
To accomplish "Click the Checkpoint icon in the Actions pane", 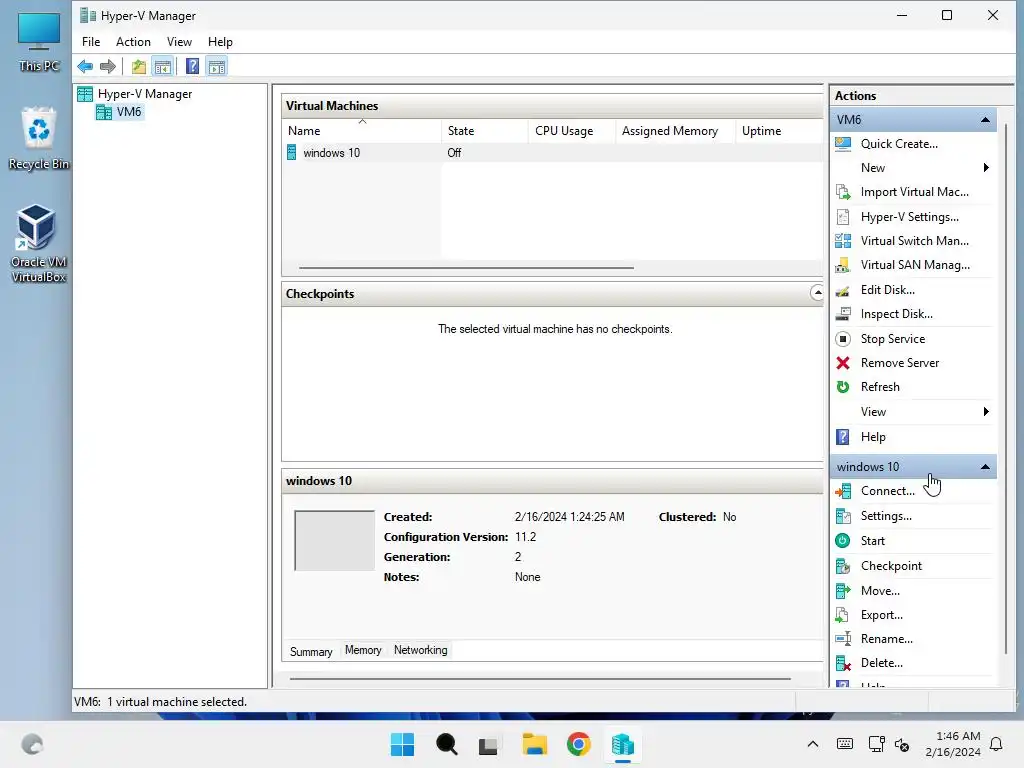I will coord(843,566).
